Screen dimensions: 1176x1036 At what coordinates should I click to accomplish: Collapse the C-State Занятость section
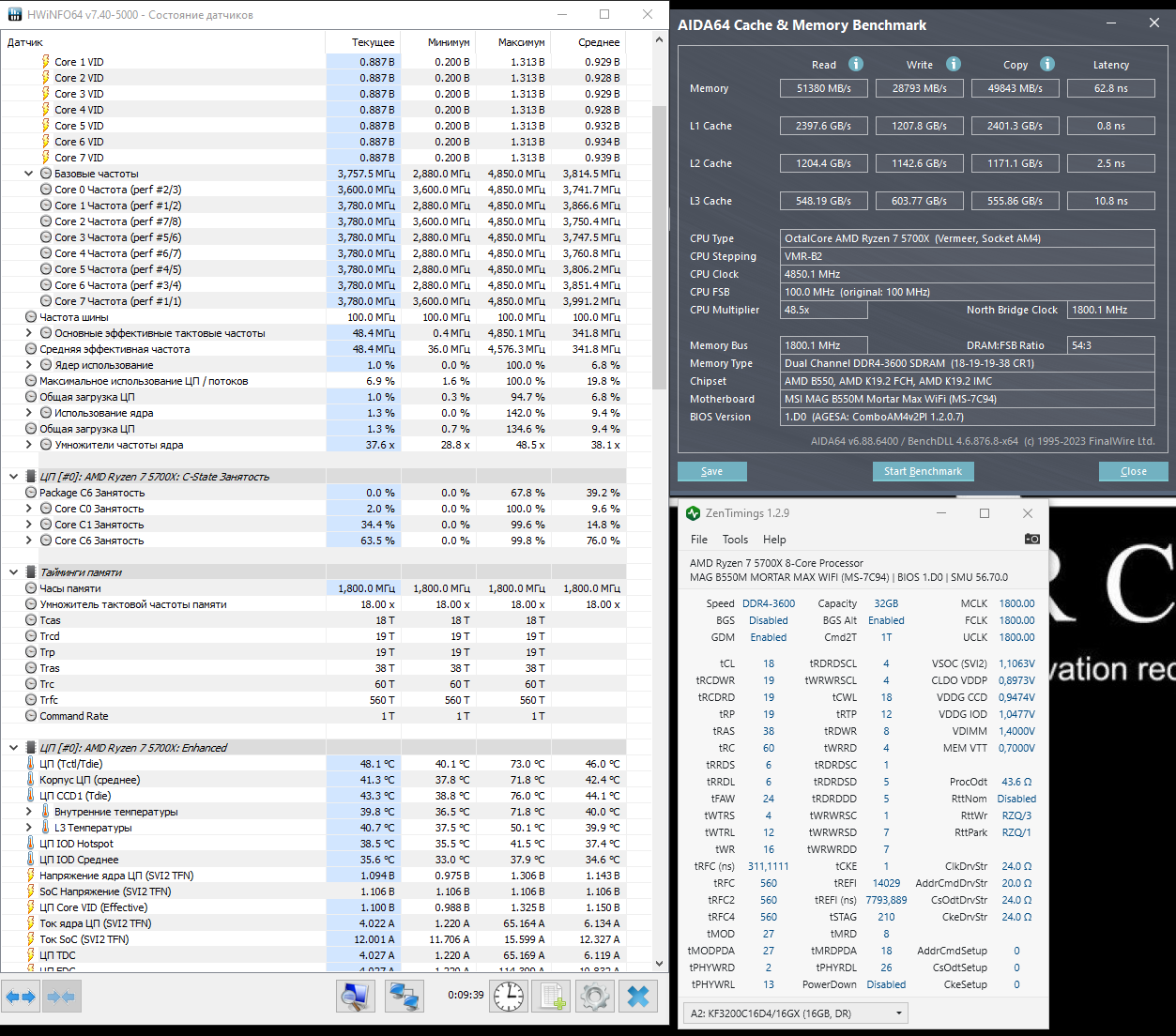pos(13,477)
